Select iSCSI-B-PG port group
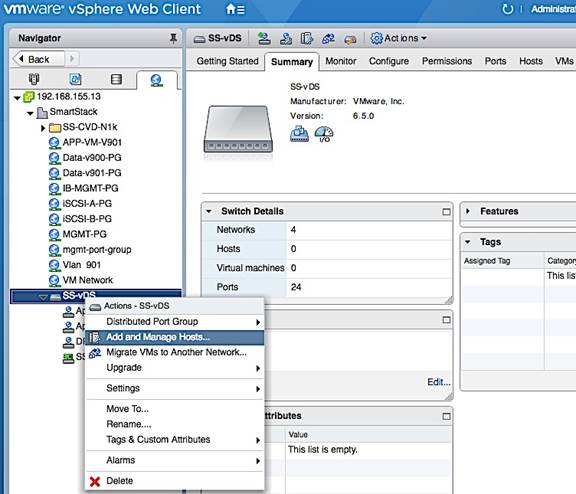The image size is (576, 494). click(87, 219)
